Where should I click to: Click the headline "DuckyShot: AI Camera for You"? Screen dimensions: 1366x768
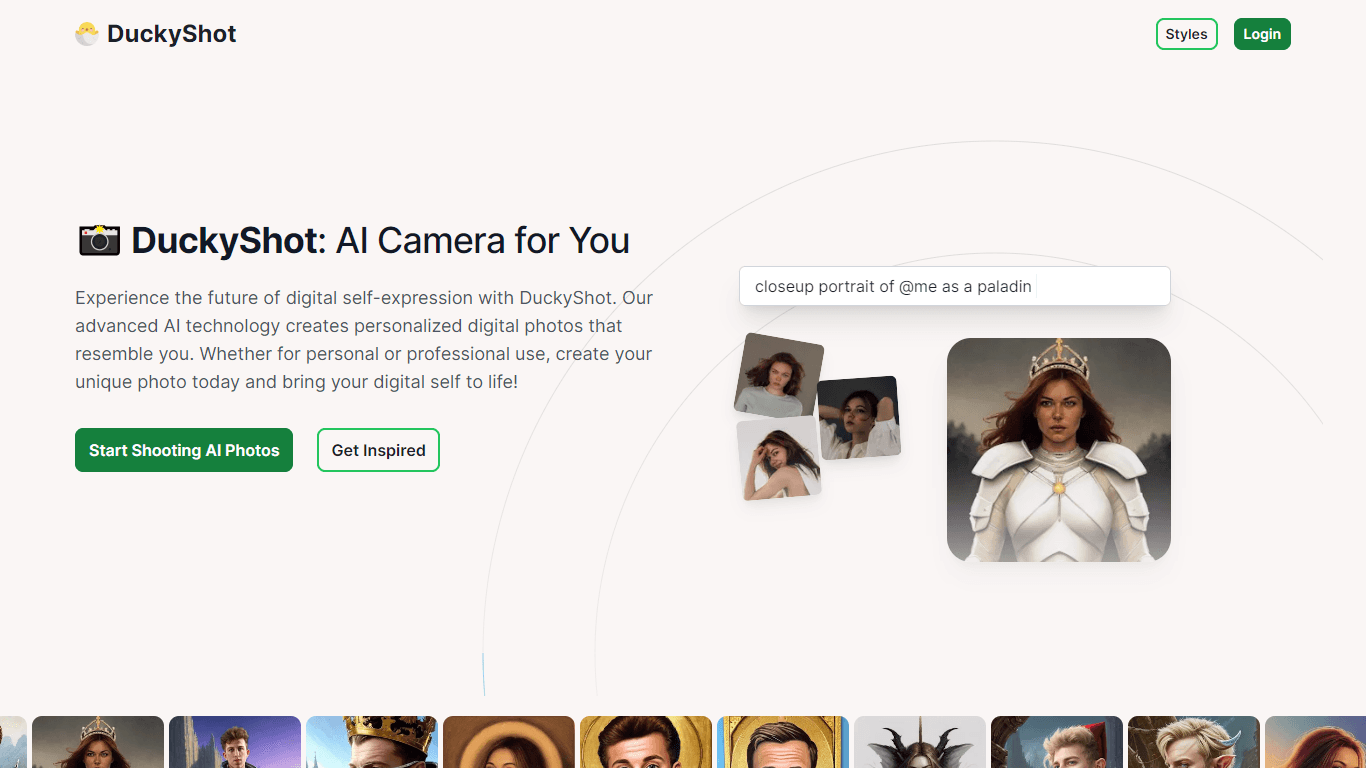(x=354, y=240)
